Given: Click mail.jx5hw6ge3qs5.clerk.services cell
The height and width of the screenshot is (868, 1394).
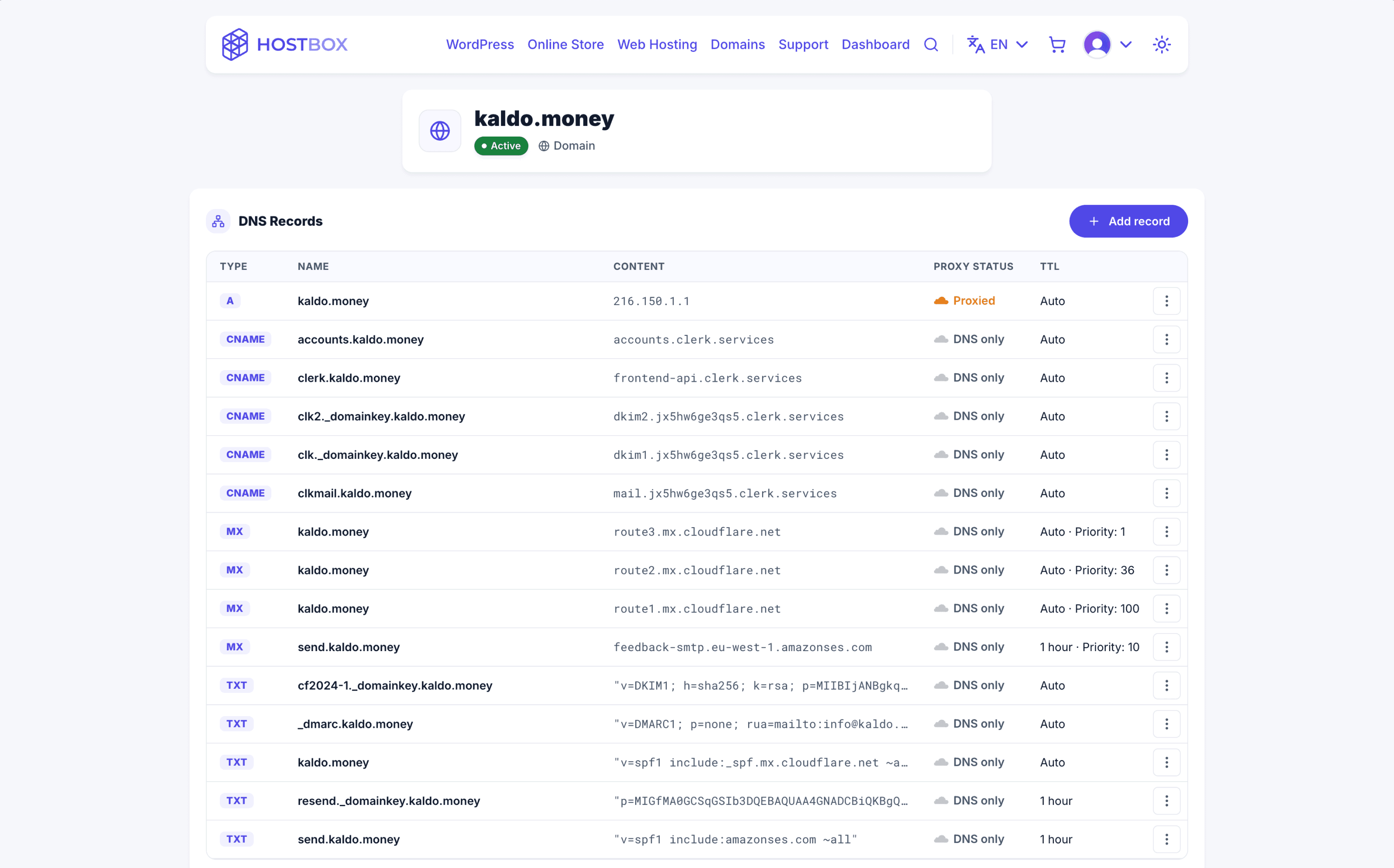Looking at the screenshot, I should [x=725, y=493].
